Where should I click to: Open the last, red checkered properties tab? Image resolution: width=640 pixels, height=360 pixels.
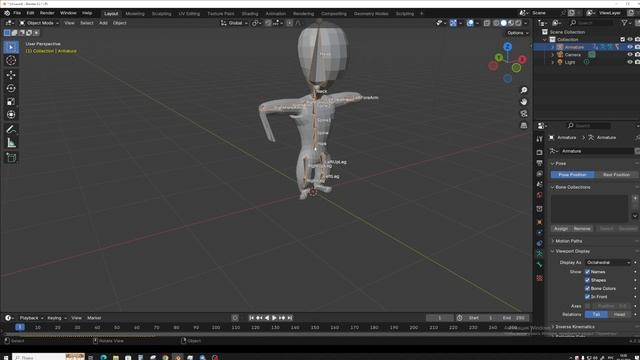click(540, 278)
